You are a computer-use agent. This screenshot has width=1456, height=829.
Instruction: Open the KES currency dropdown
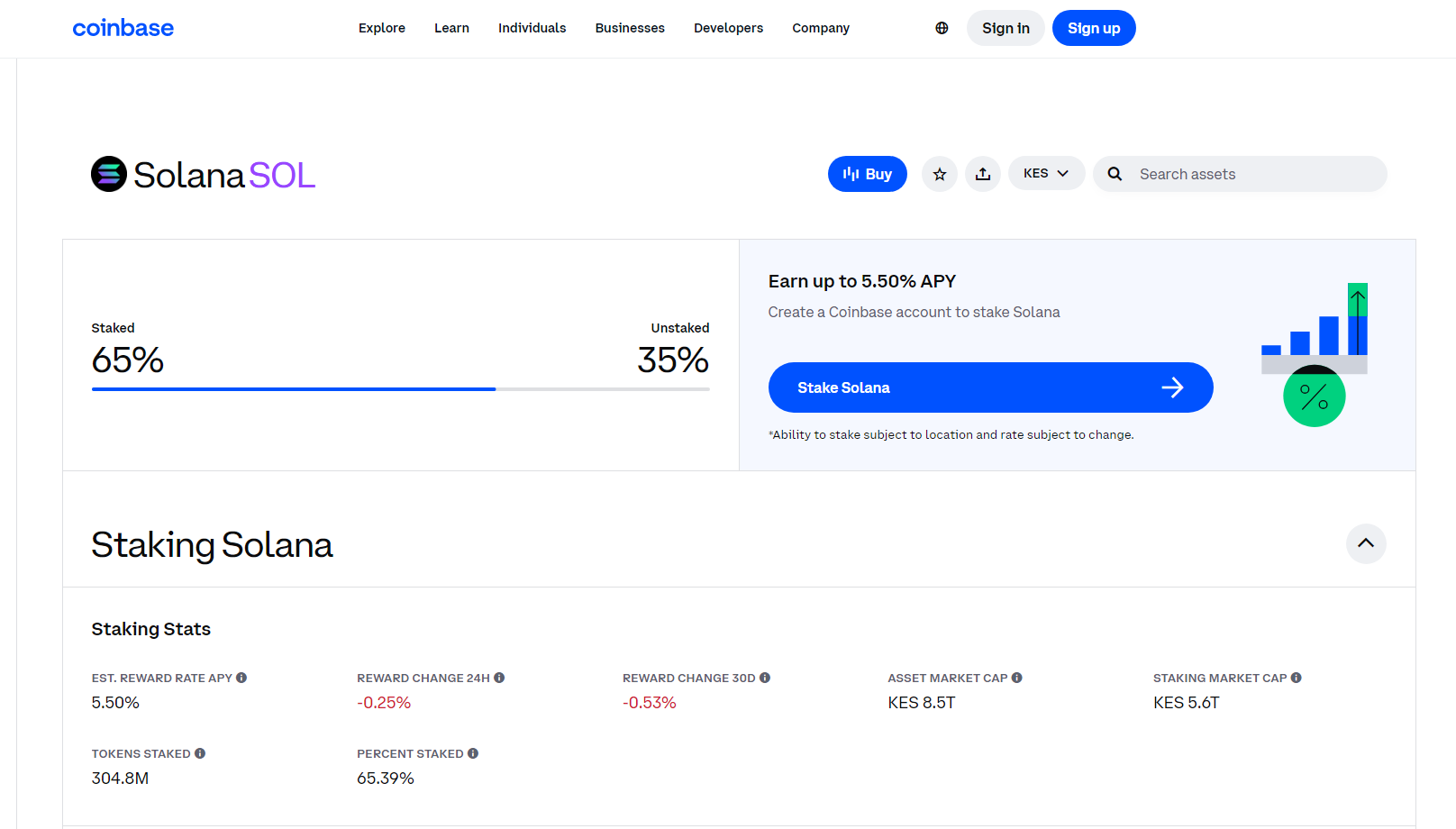[1046, 173]
